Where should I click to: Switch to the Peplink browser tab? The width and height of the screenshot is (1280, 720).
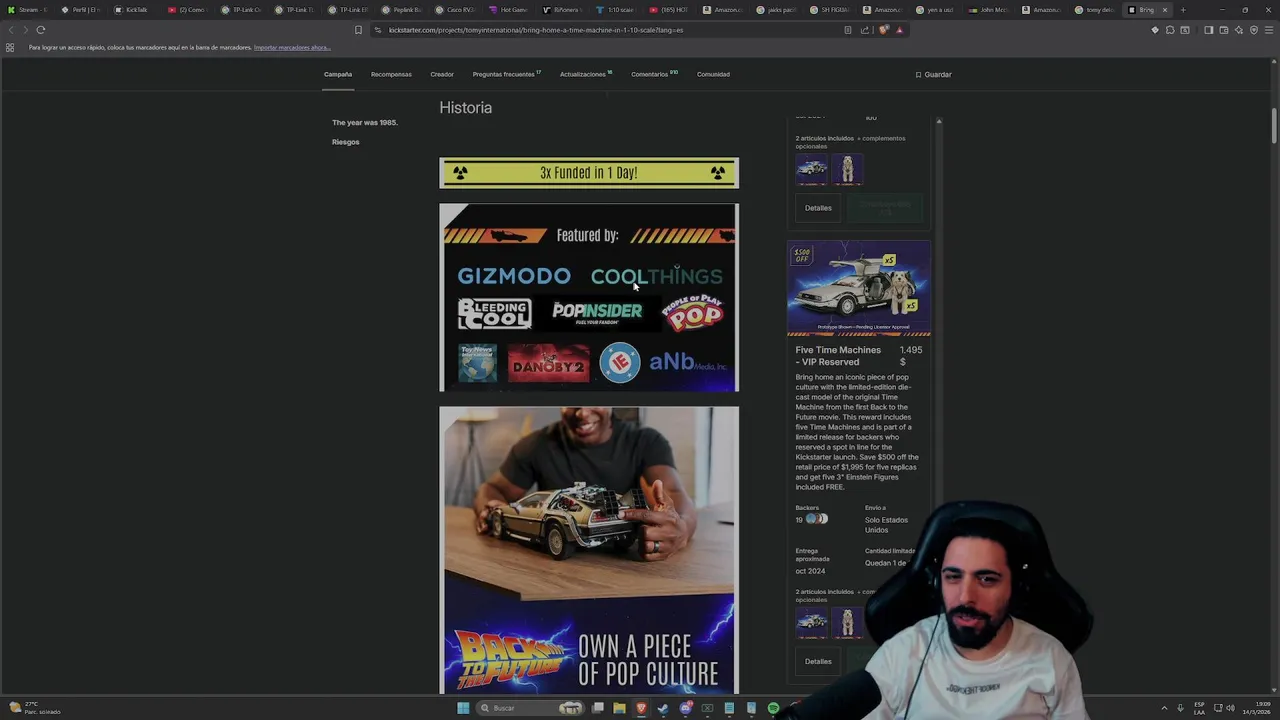click(403, 10)
